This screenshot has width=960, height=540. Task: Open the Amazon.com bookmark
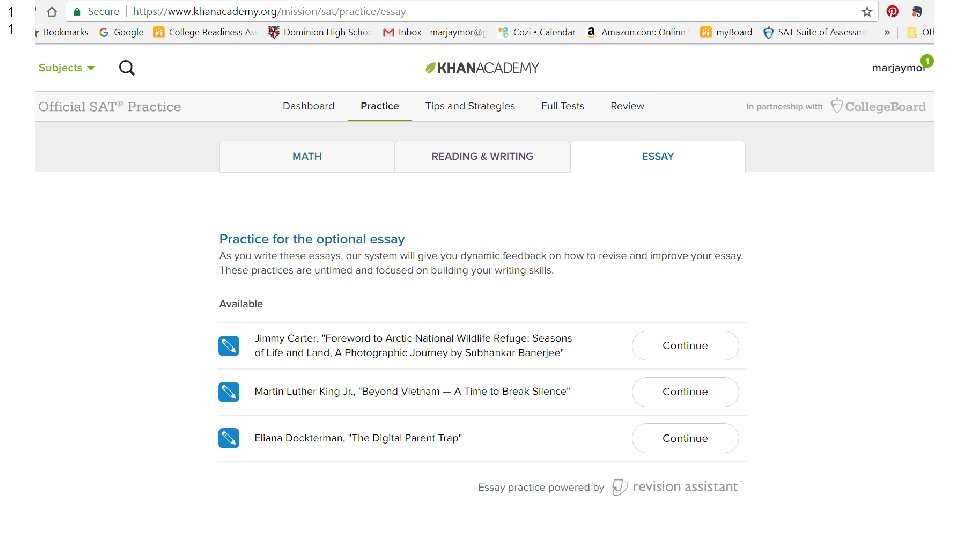(x=636, y=32)
